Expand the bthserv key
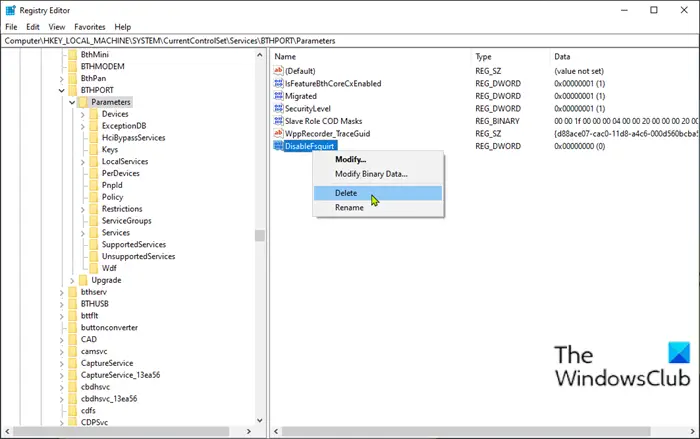700x439 pixels. tap(62, 292)
